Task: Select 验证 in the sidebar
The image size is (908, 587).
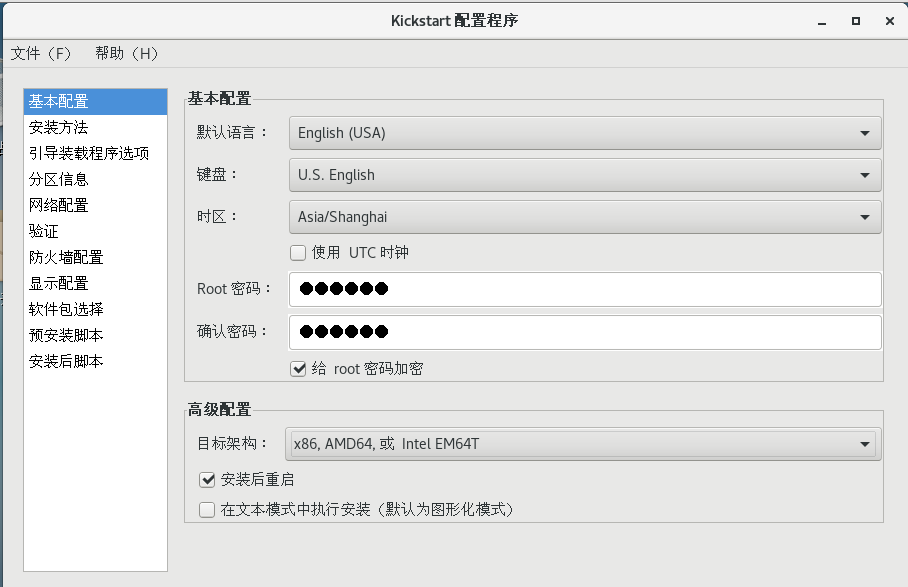Action: pos(96,232)
